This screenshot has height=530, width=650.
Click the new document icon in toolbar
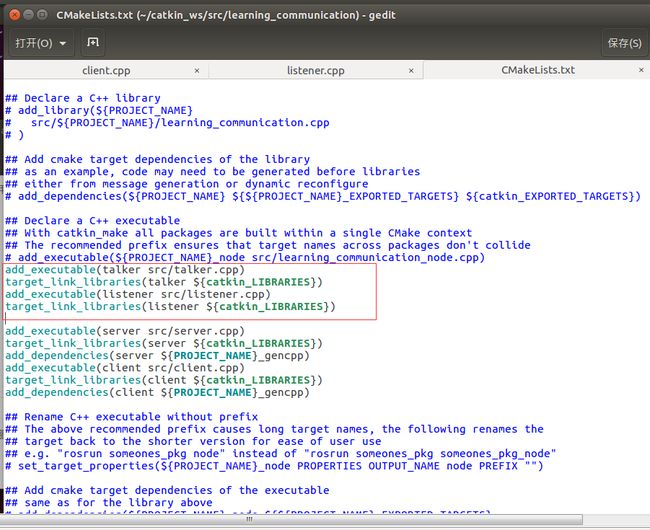(x=93, y=42)
